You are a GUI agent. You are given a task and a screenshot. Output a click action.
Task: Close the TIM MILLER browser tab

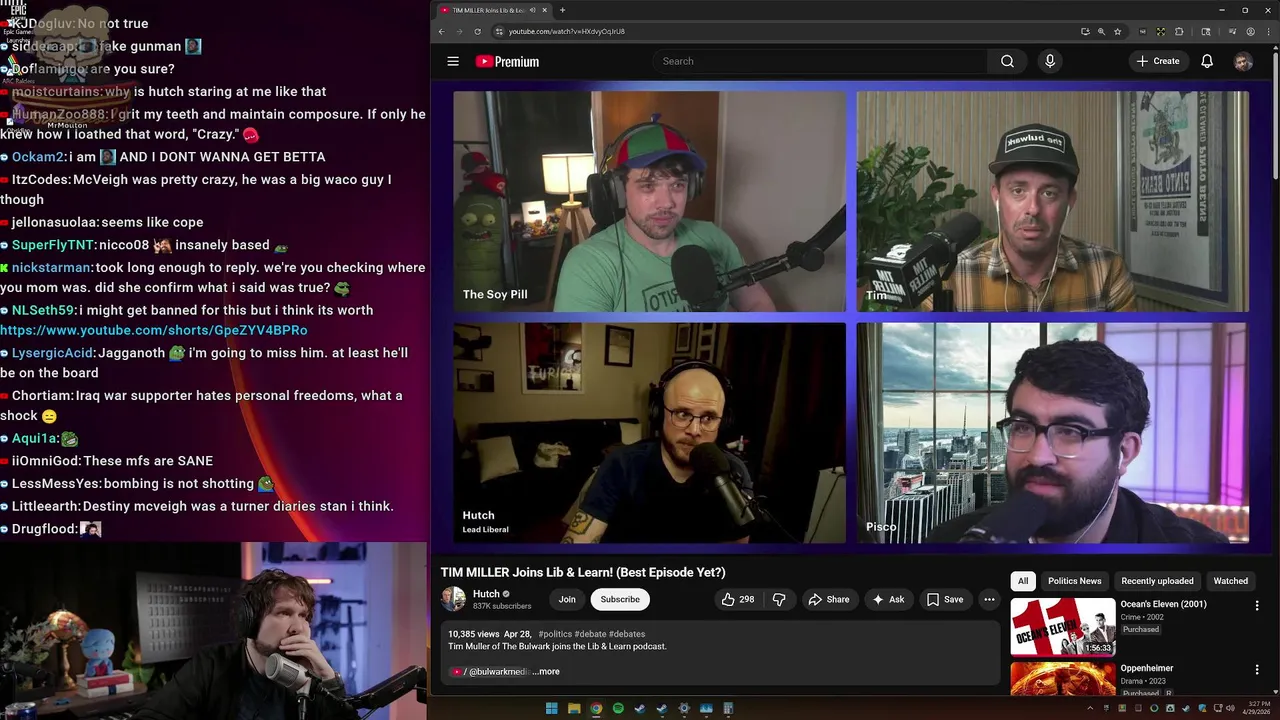click(x=544, y=10)
